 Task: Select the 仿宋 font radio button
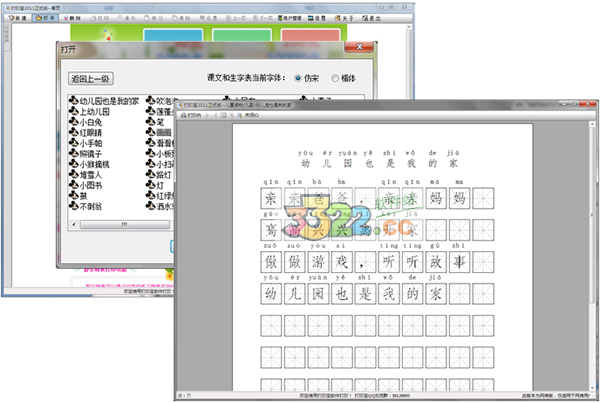coord(298,78)
